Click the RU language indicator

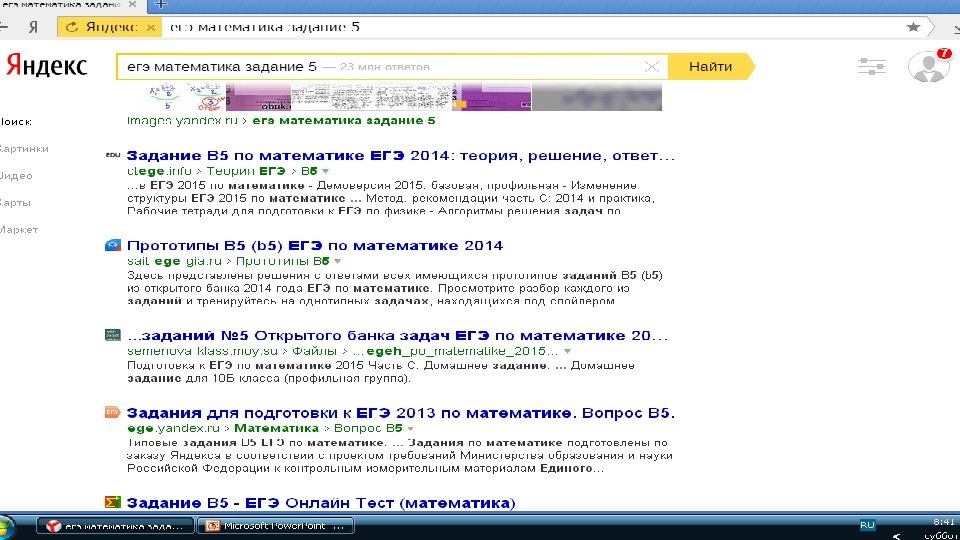pyautogui.click(x=867, y=525)
